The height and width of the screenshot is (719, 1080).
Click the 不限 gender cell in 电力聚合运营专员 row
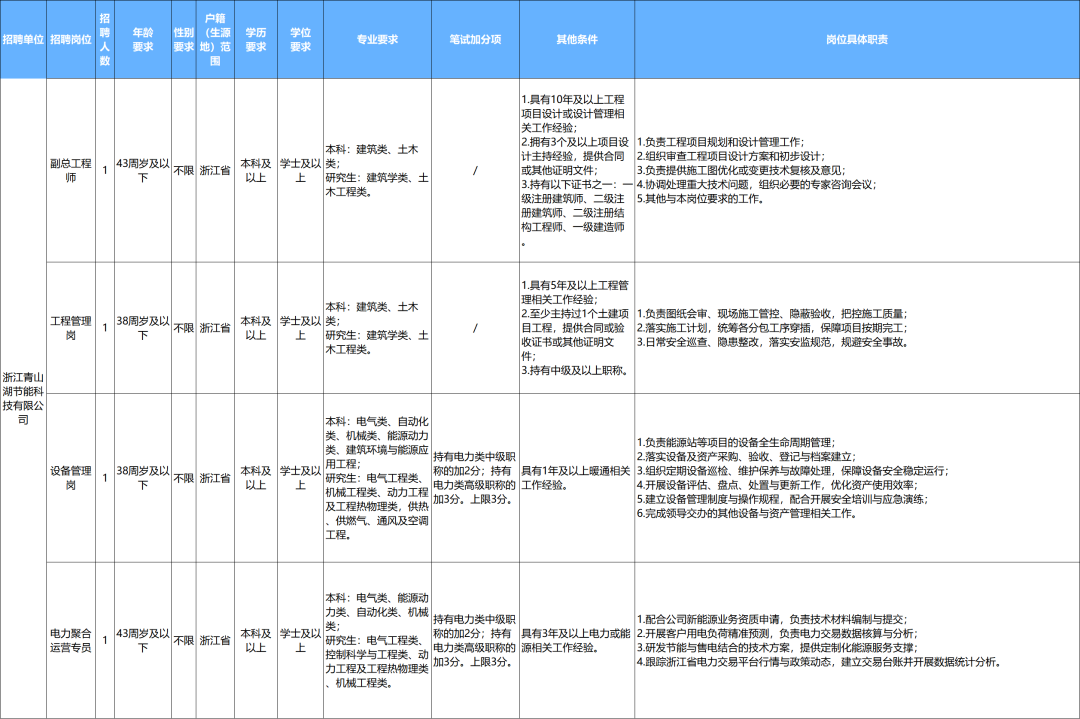pyautogui.click(x=184, y=640)
